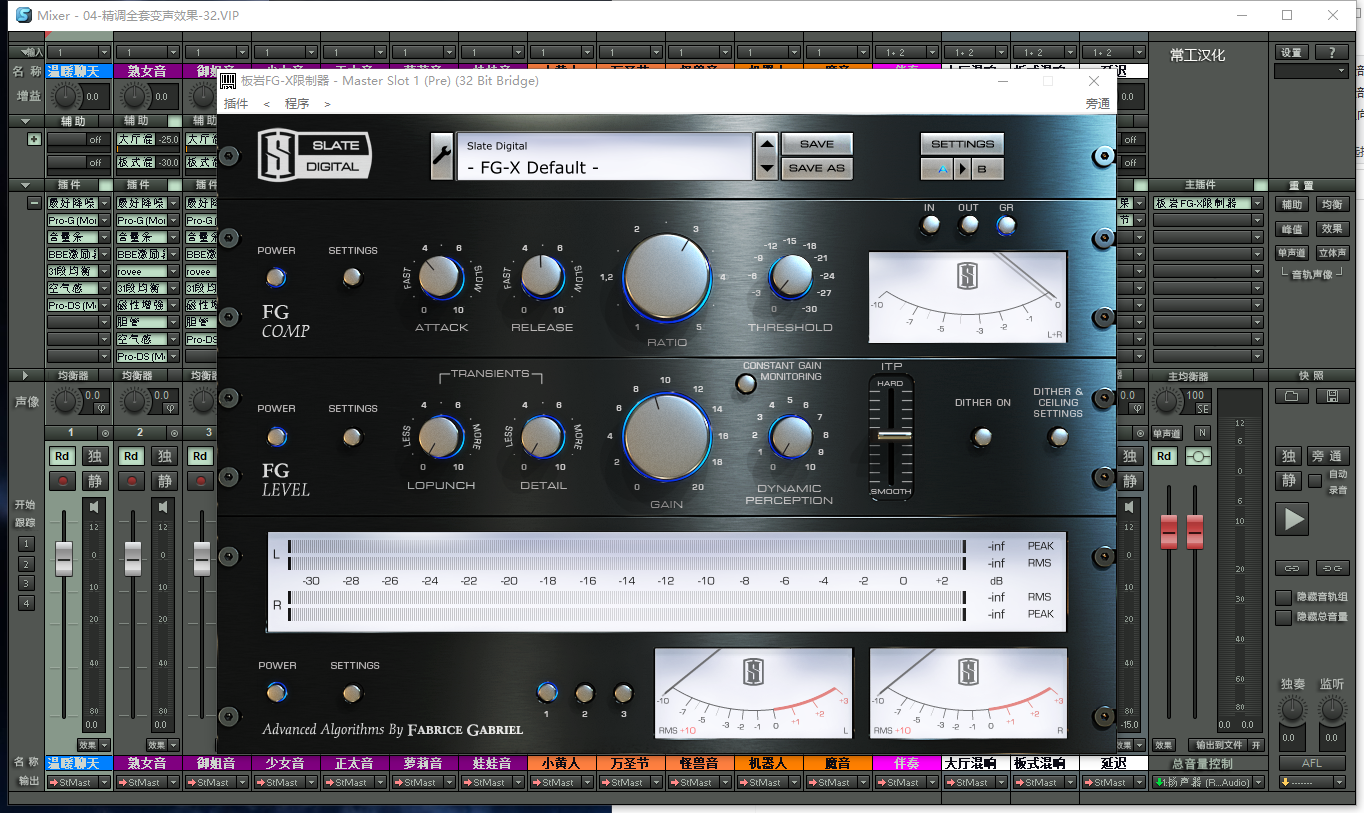The width and height of the screenshot is (1364, 813).
Task: Toggle the DITHER ON button
Action: tap(982, 437)
